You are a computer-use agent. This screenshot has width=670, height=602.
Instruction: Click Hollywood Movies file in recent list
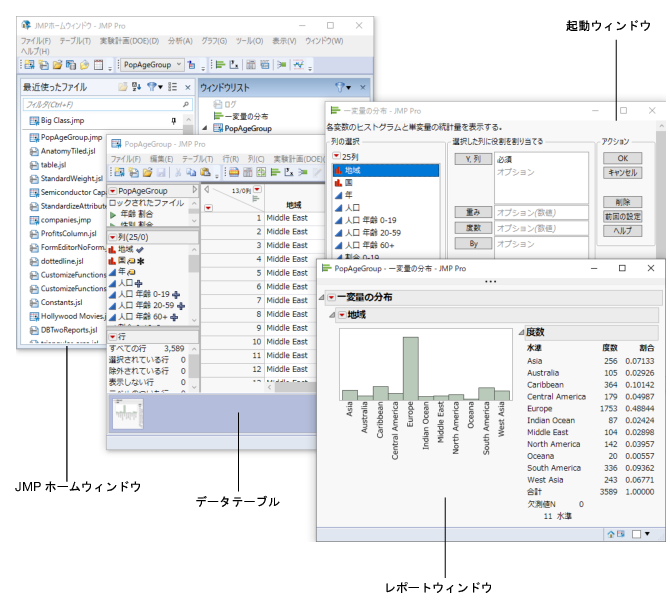[68, 316]
